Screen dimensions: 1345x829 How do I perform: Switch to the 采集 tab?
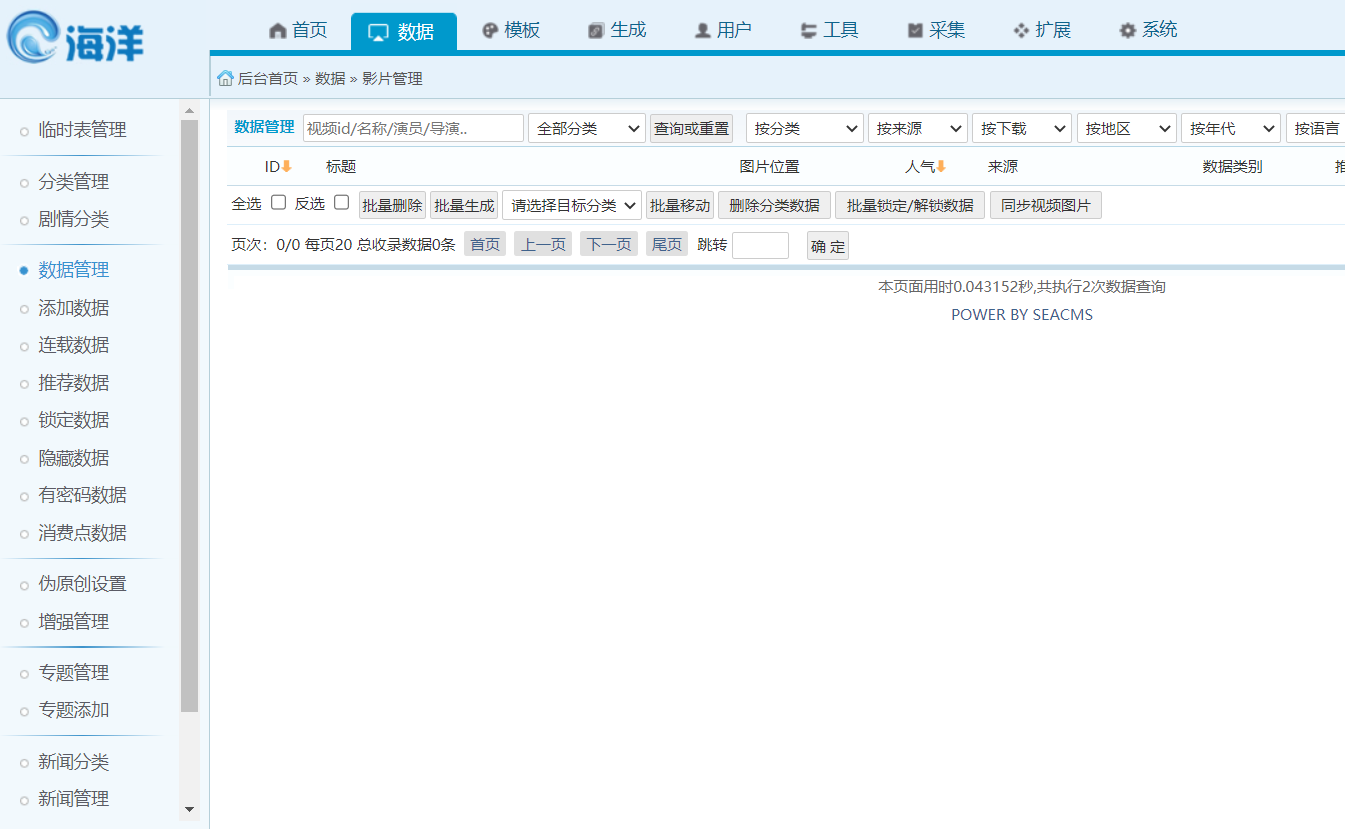[x=936, y=30]
